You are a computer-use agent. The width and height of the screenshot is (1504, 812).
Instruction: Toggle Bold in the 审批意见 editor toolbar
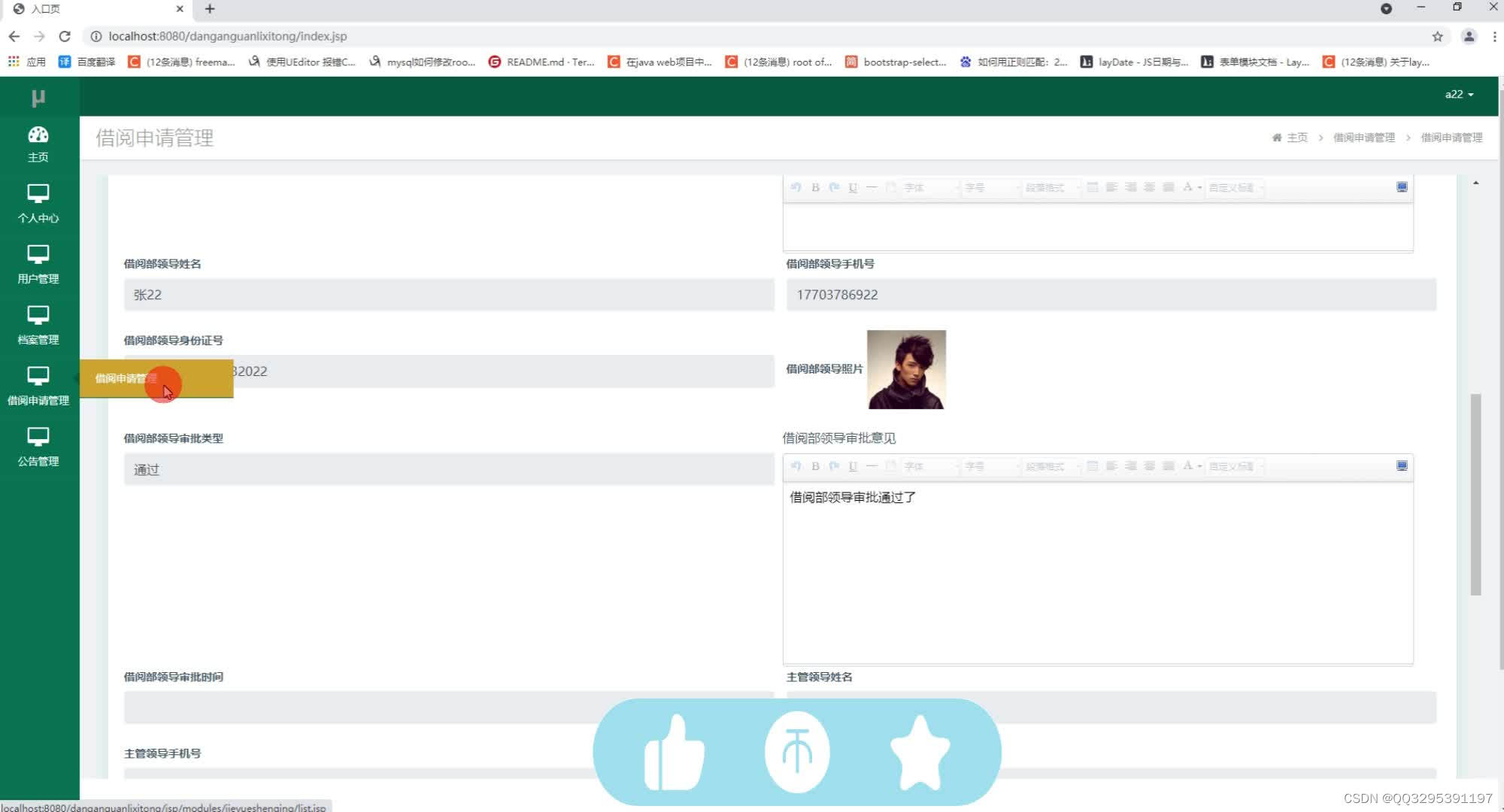[815, 466]
